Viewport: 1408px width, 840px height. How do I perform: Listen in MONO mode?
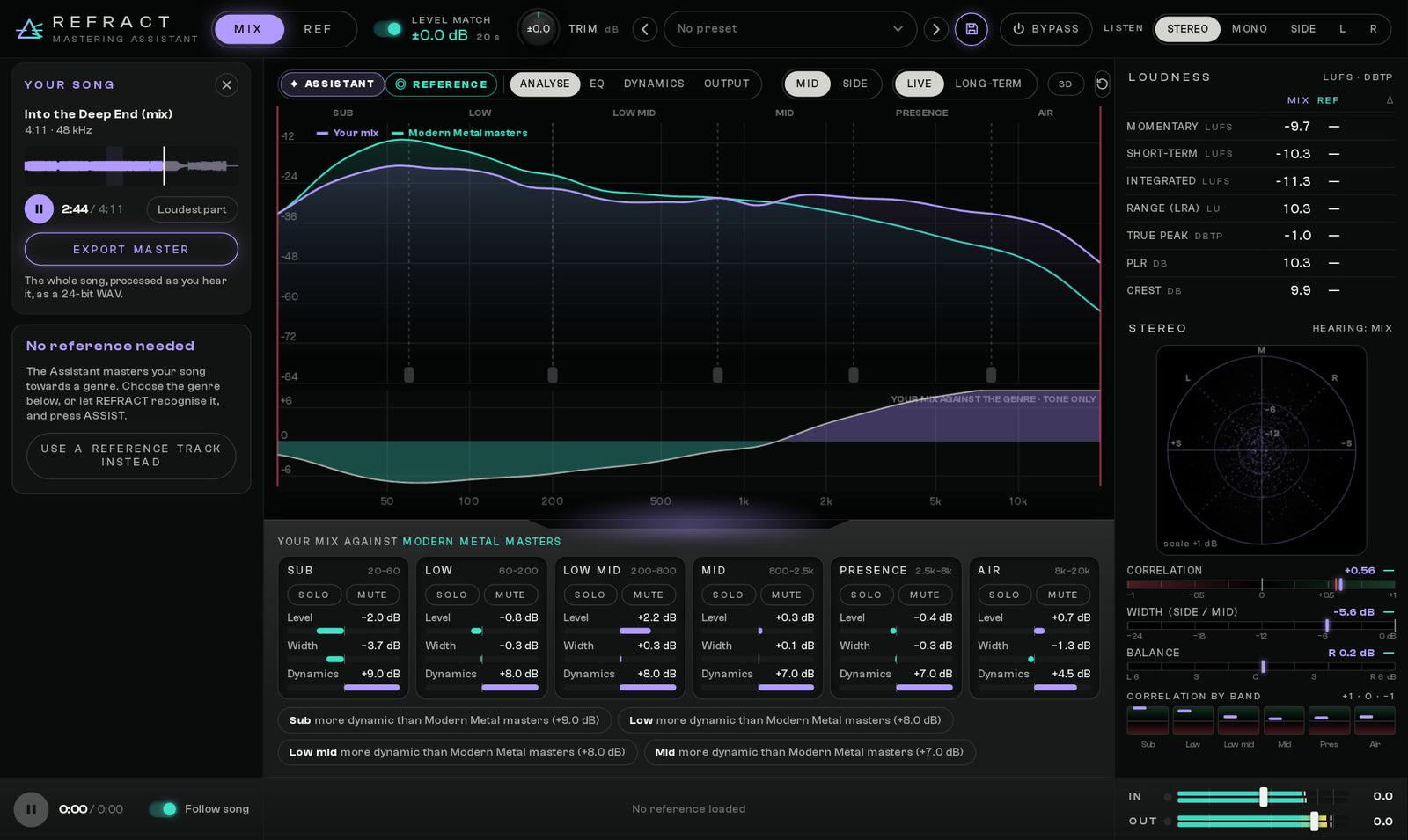pyautogui.click(x=1250, y=29)
